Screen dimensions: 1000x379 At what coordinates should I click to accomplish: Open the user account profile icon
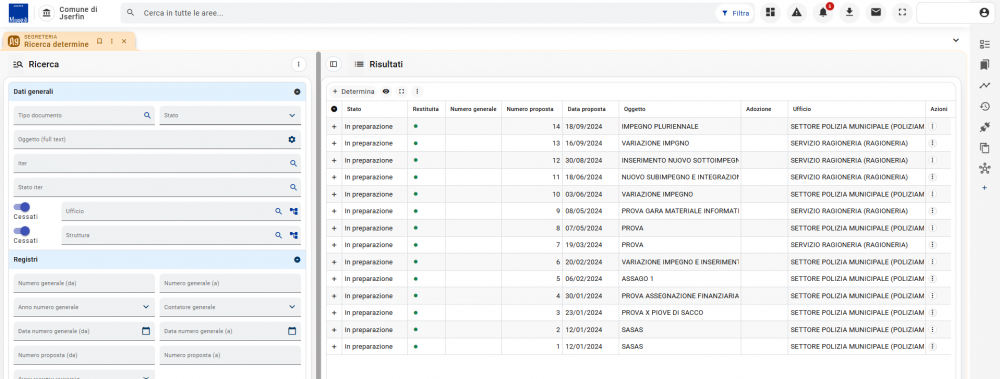pyautogui.click(x=984, y=12)
